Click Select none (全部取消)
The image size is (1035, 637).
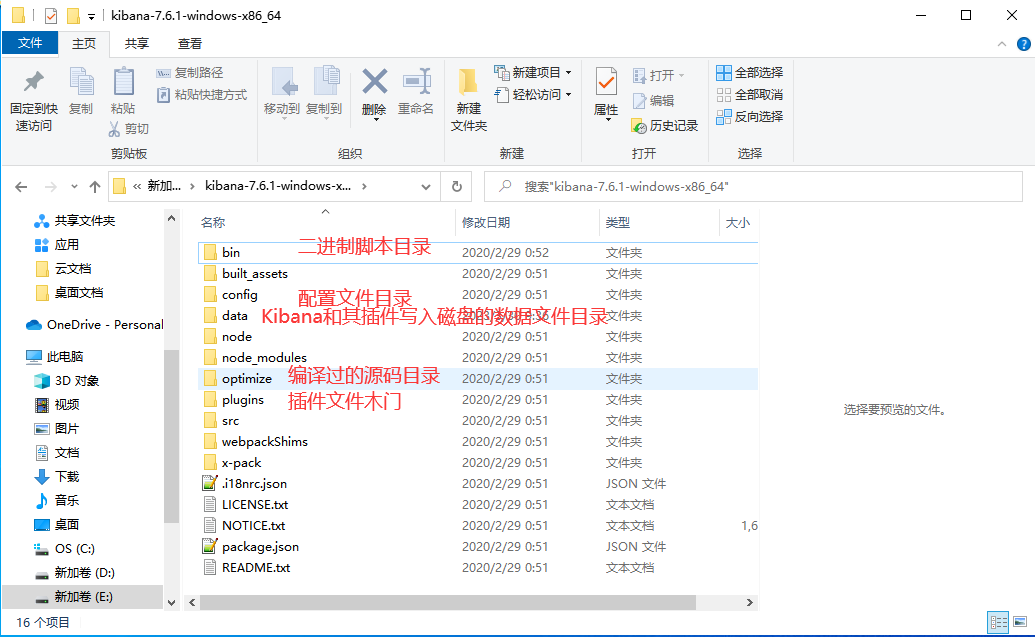pos(750,94)
